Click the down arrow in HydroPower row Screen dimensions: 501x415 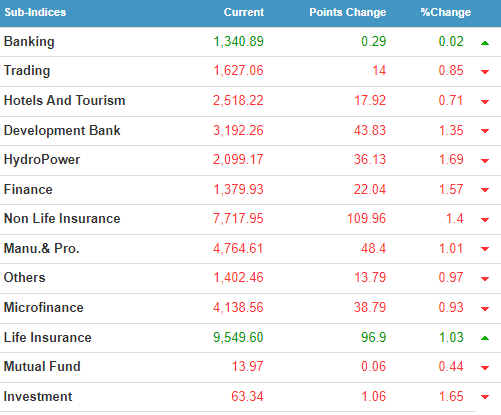pos(485,161)
